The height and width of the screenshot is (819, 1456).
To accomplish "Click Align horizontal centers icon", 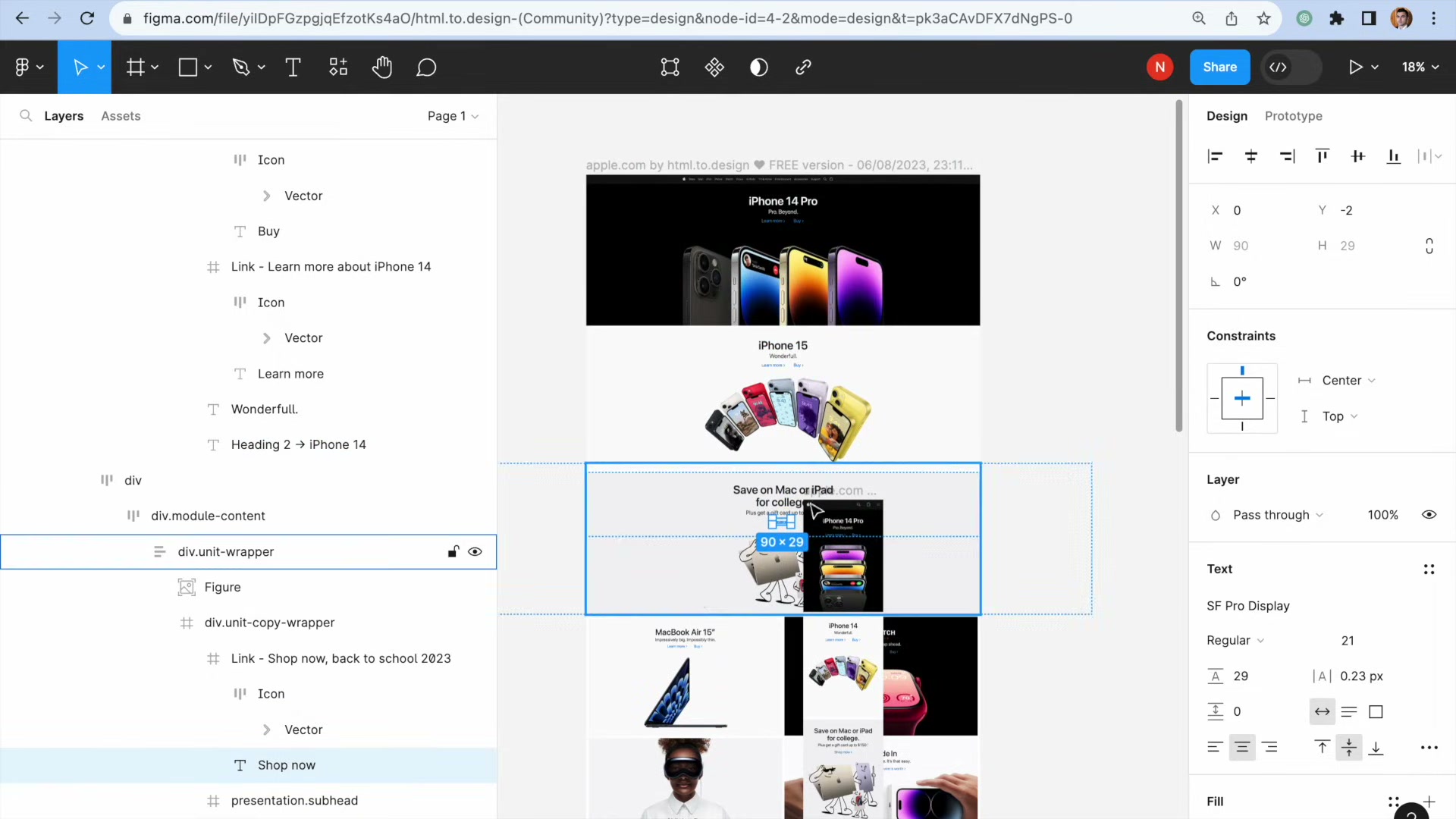I will click(1251, 156).
